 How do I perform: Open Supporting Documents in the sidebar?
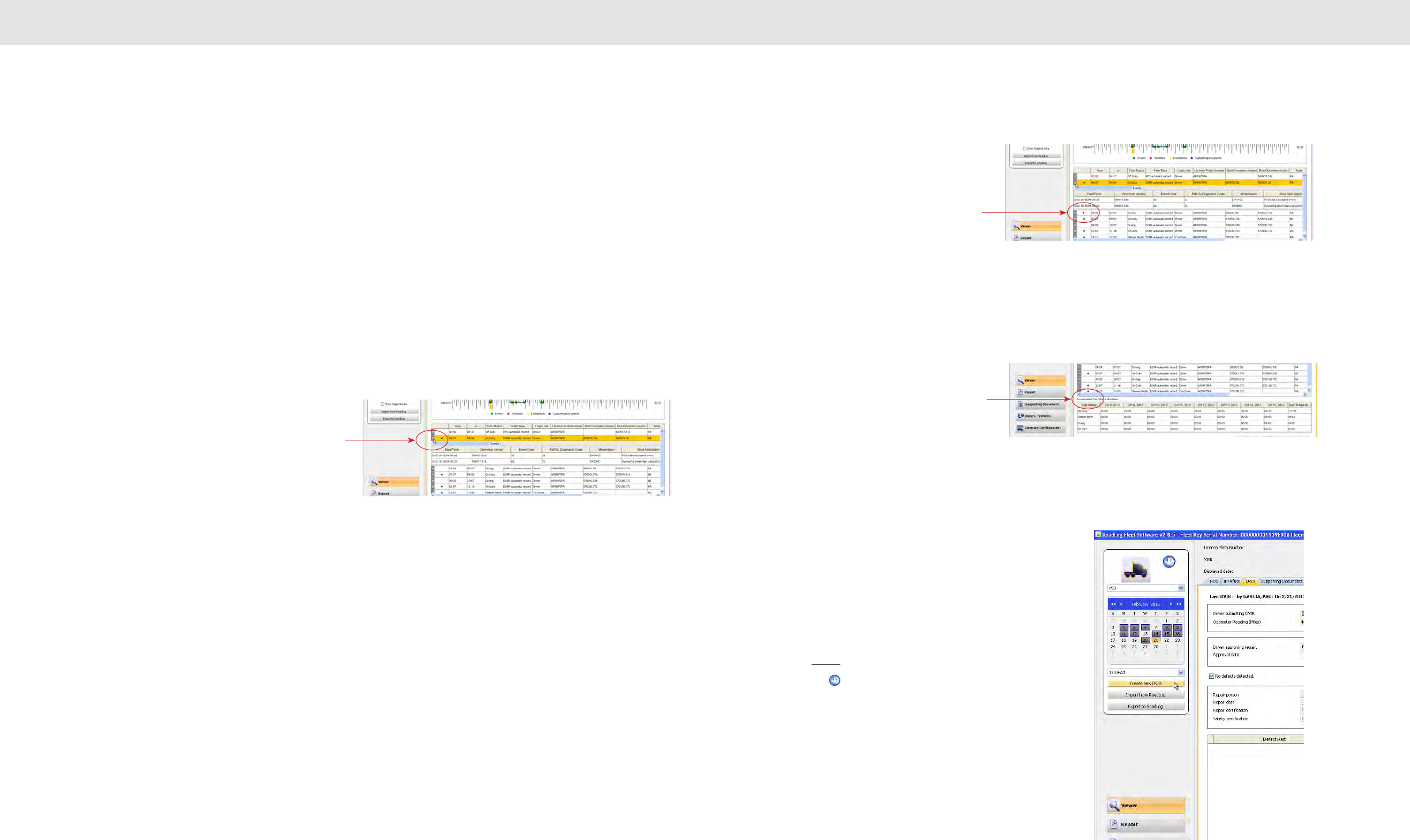click(x=1041, y=404)
